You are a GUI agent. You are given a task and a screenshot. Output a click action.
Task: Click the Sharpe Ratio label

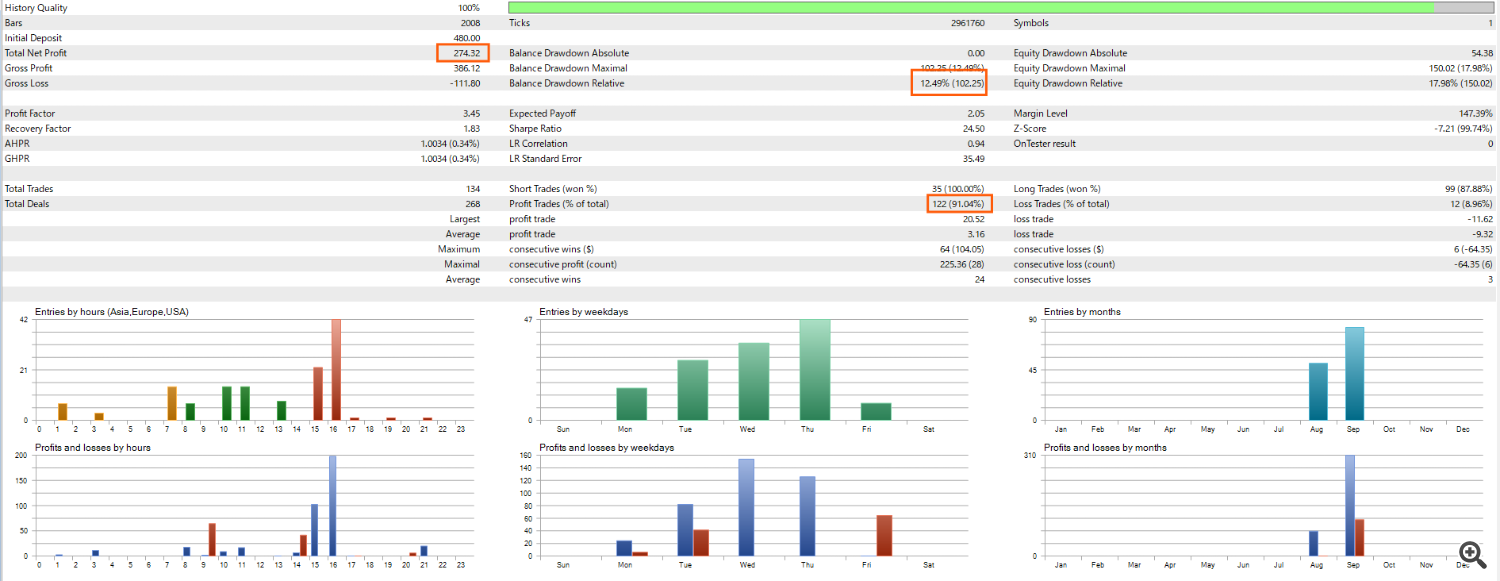pos(536,129)
